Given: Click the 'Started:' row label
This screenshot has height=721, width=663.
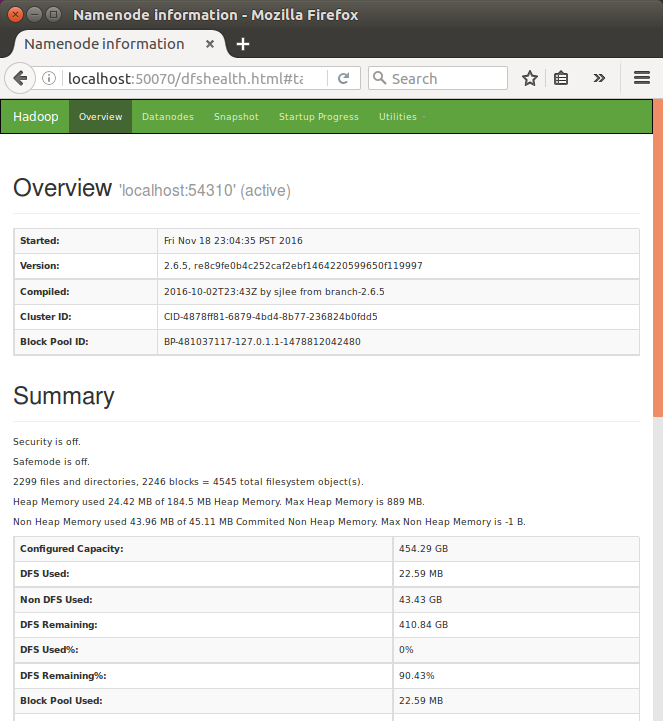Looking at the screenshot, I should 40,240.
